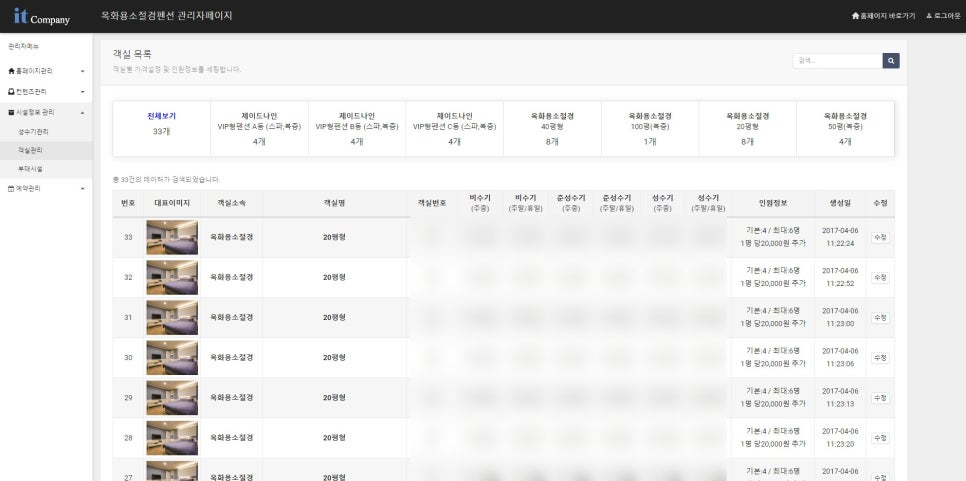Viewport: 966px width, 481px height.
Task: Open the room thumbnail in row 33
Action: [x=172, y=237]
